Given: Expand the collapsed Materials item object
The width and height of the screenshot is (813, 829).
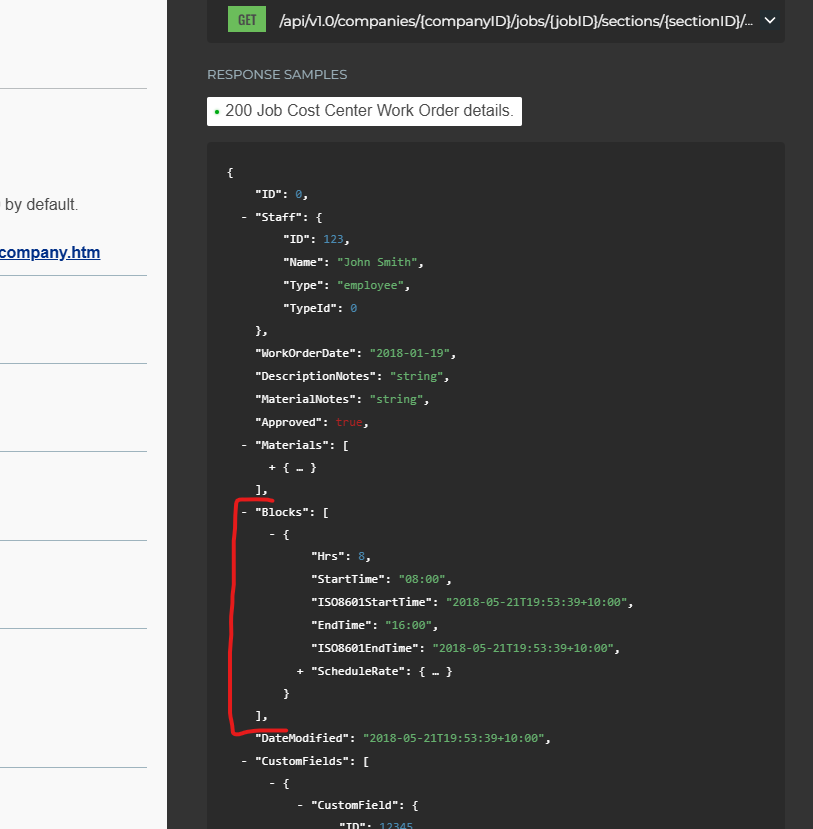Looking at the screenshot, I should (272, 467).
